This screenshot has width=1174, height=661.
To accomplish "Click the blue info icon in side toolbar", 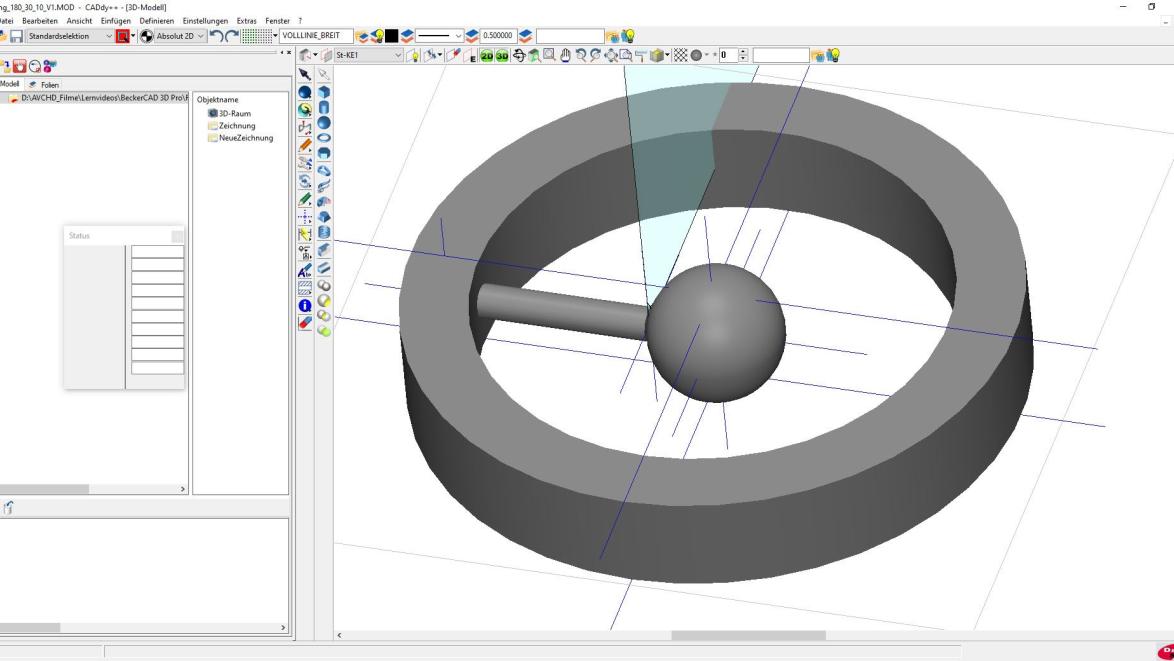I will pos(305,306).
